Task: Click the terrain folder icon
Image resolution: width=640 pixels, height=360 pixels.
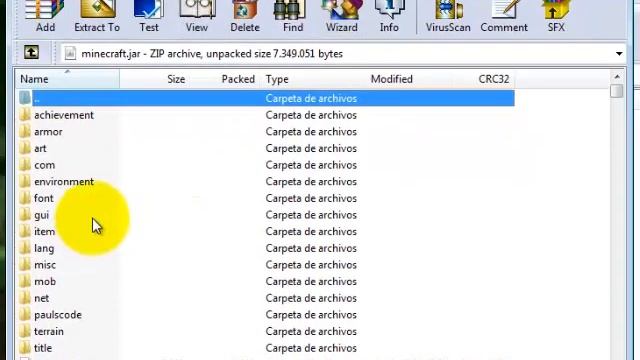Action: click(25, 331)
